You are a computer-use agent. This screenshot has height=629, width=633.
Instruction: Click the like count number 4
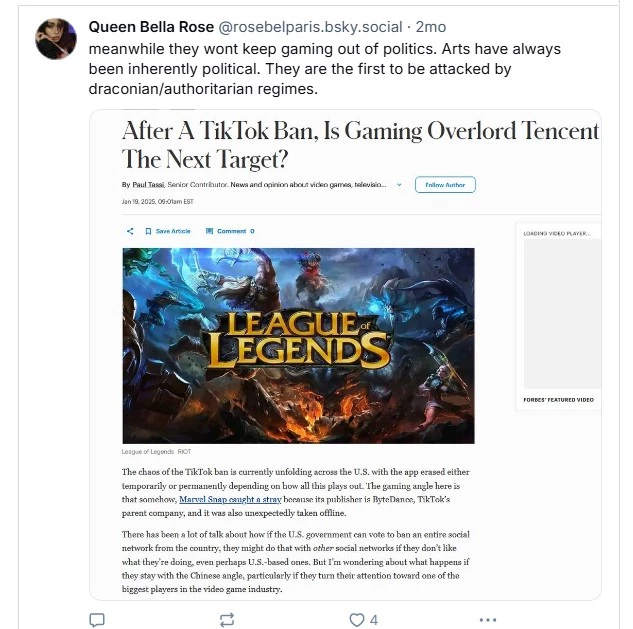point(374,620)
